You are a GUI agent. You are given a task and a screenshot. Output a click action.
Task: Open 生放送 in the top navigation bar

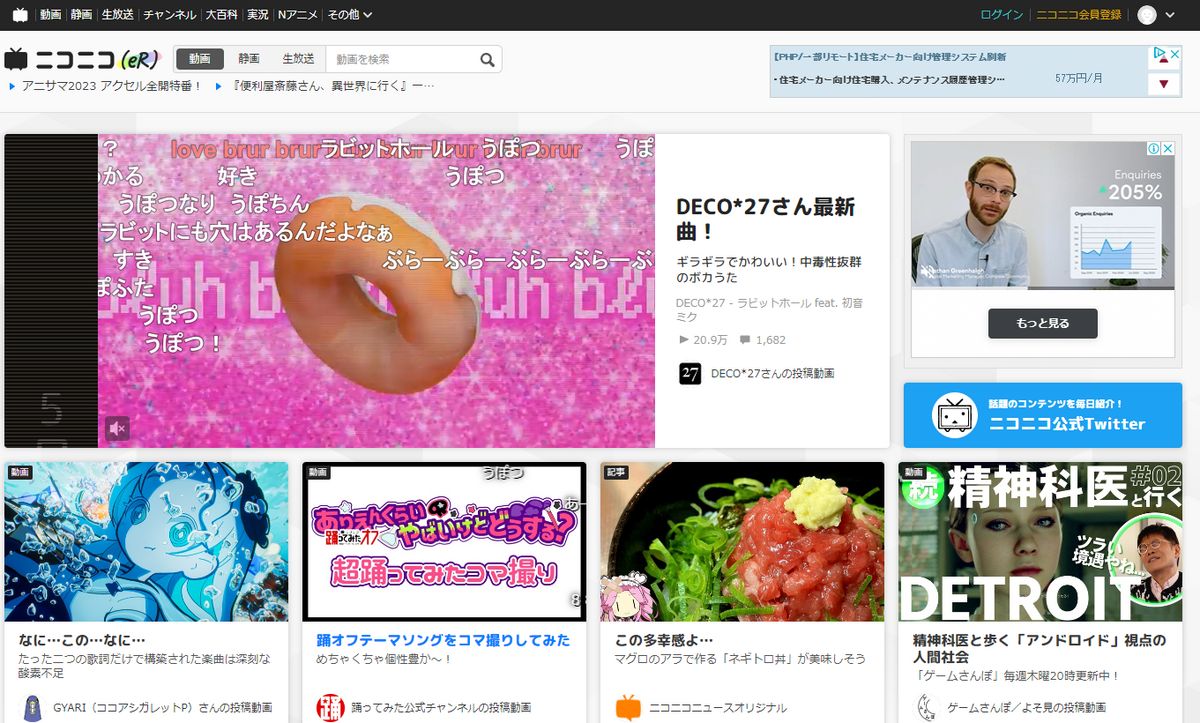118,15
